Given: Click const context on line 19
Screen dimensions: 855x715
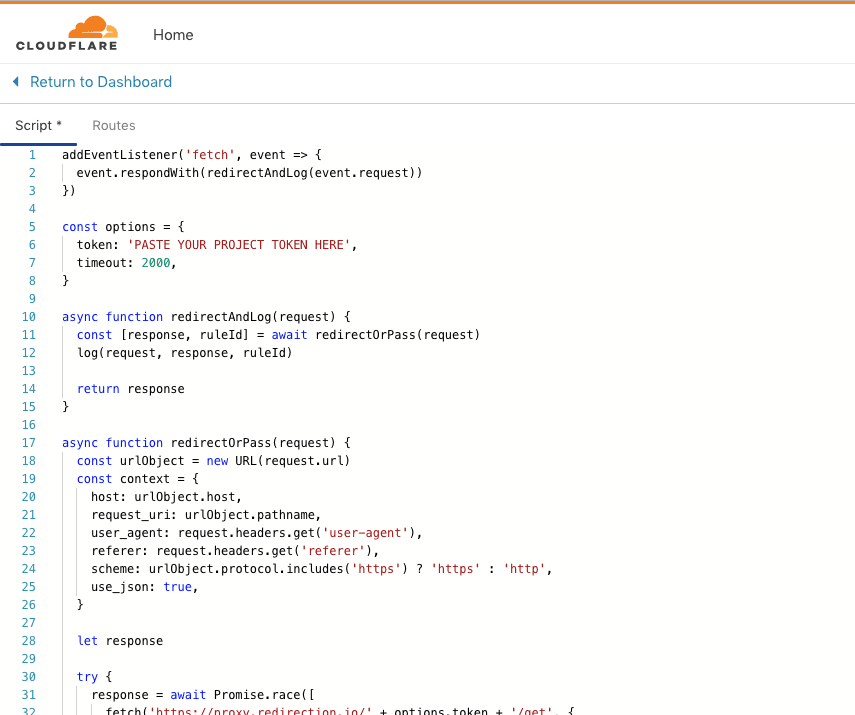Looking at the screenshot, I should 123,479.
